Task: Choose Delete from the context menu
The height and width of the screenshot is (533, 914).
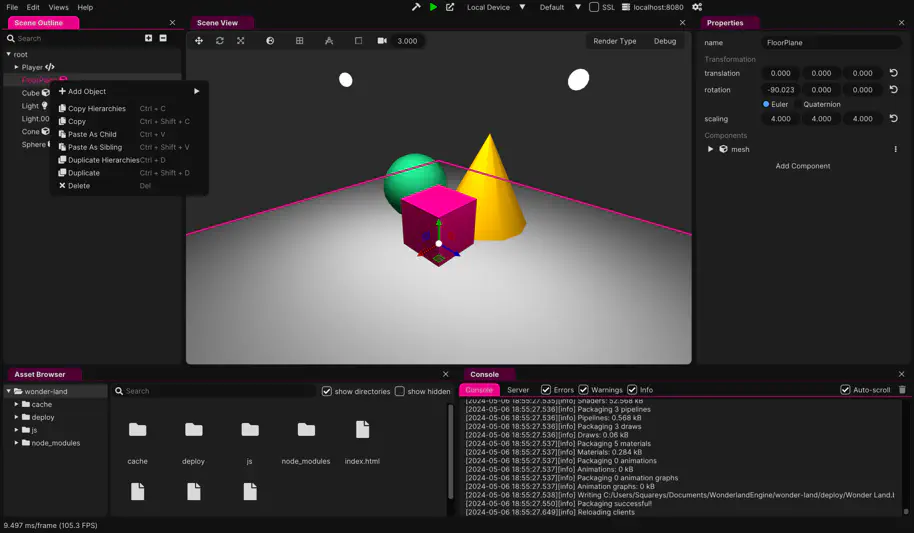Action: [x=78, y=186]
